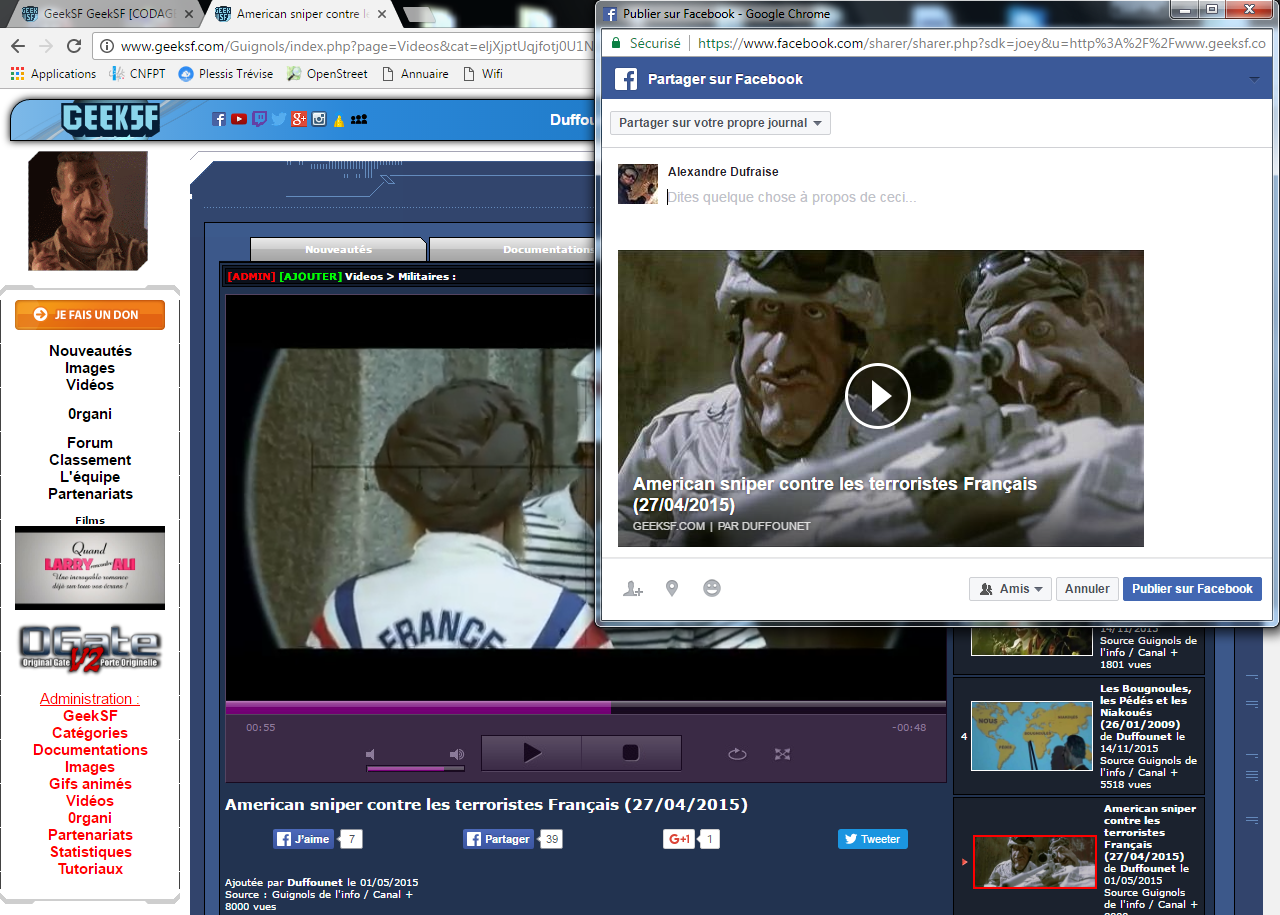Open the Plessis Trévise bookmark

click(226, 74)
